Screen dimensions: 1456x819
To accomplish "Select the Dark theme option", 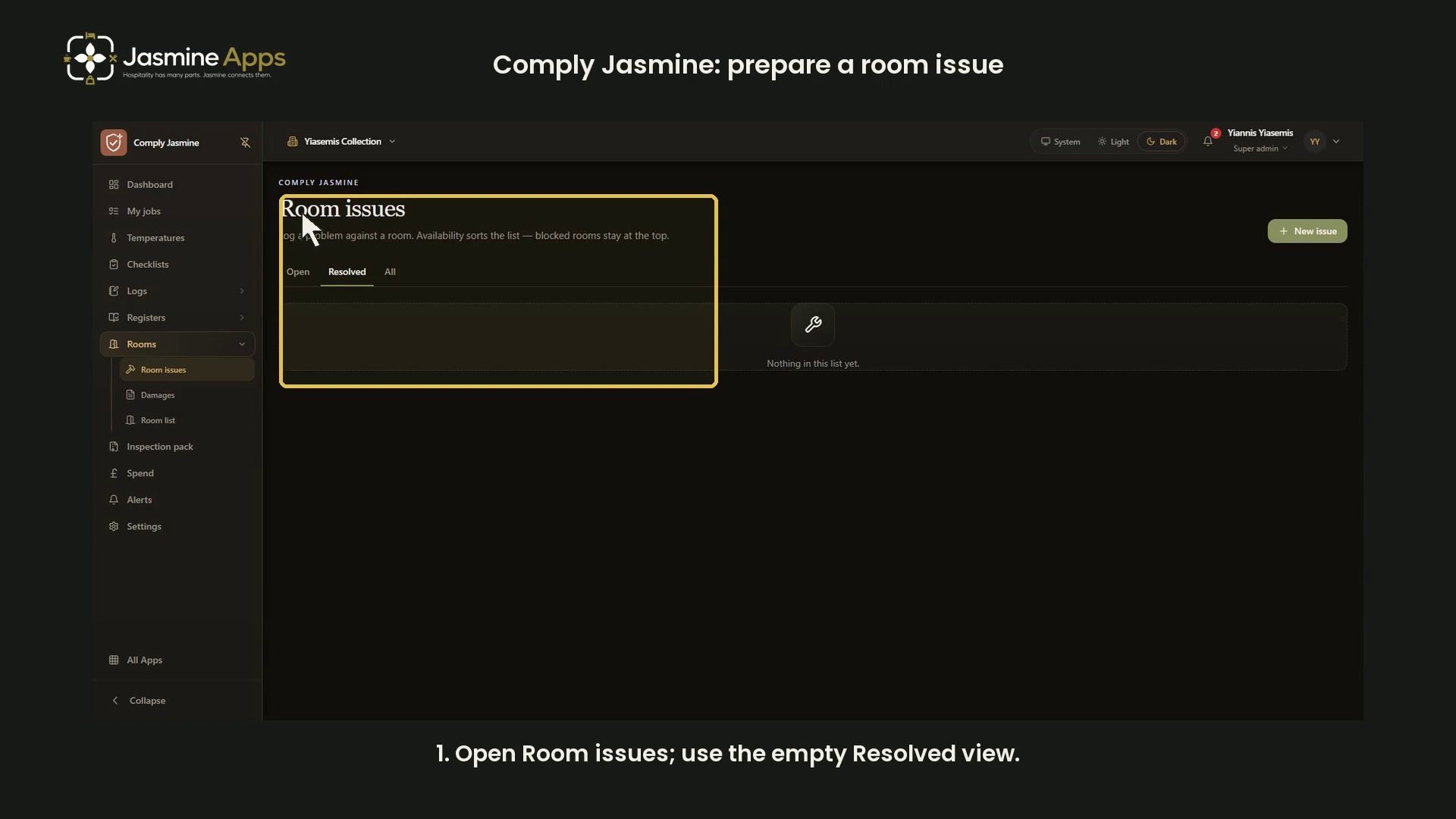I will point(1162,142).
